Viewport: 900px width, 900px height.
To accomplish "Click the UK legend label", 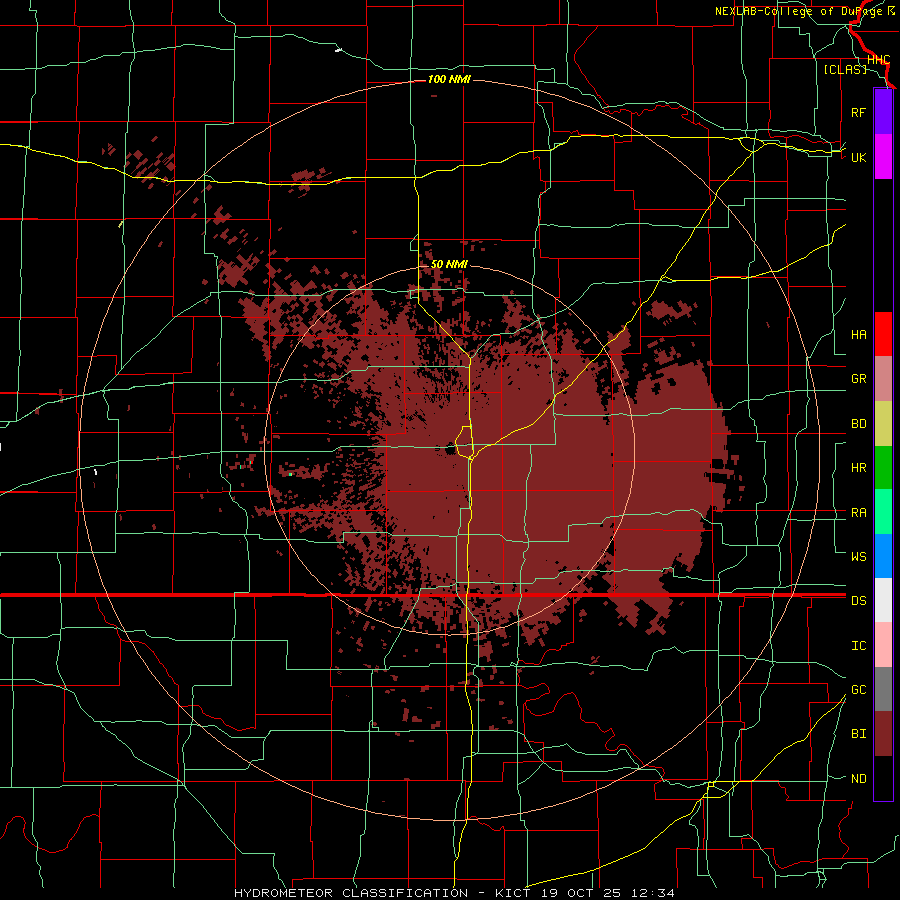I will (x=858, y=157).
